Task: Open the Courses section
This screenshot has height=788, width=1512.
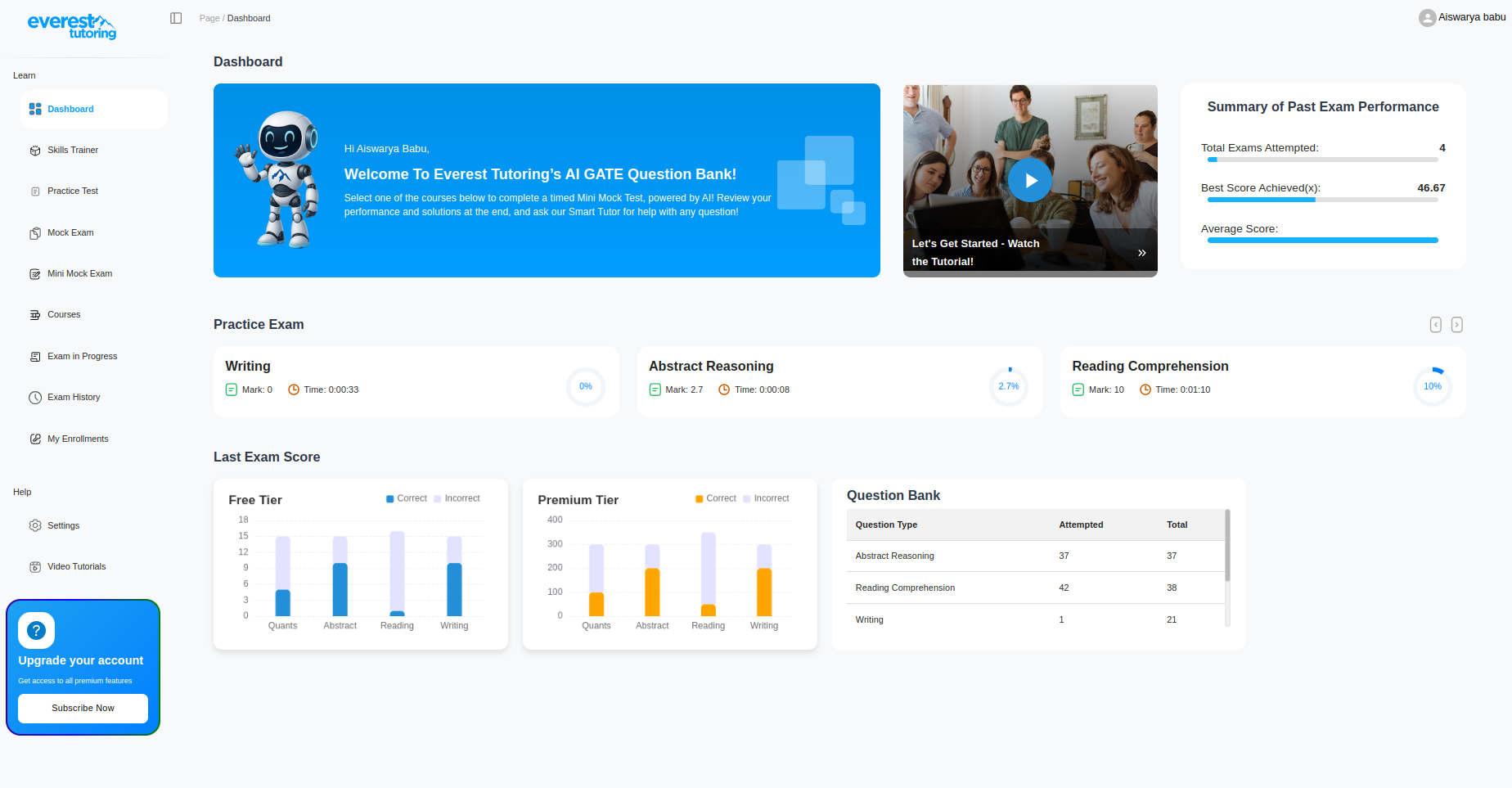Action: (64, 315)
